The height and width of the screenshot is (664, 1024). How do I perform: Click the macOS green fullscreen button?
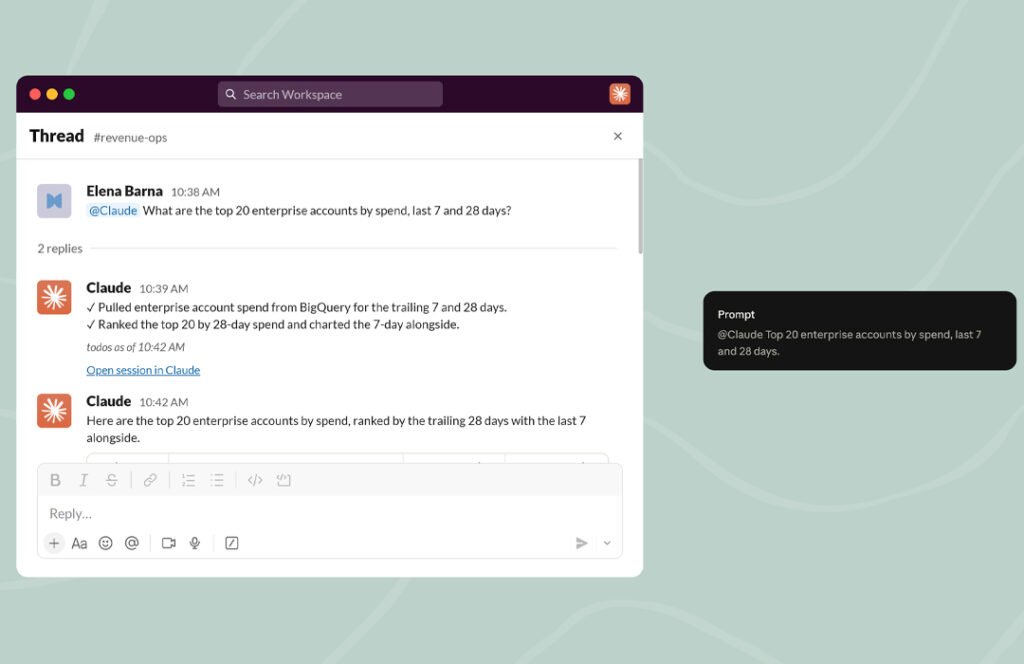pyautogui.click(x=69, y=94)
